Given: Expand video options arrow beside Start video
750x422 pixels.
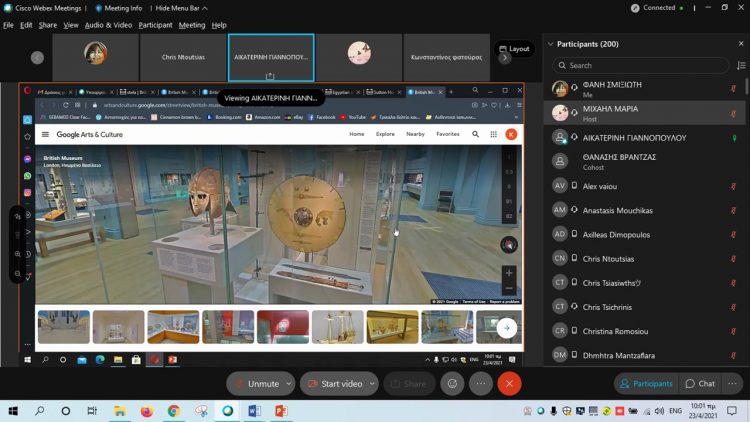Looking at the screenshot, I should pyautogui.click(x=372, y=384).
